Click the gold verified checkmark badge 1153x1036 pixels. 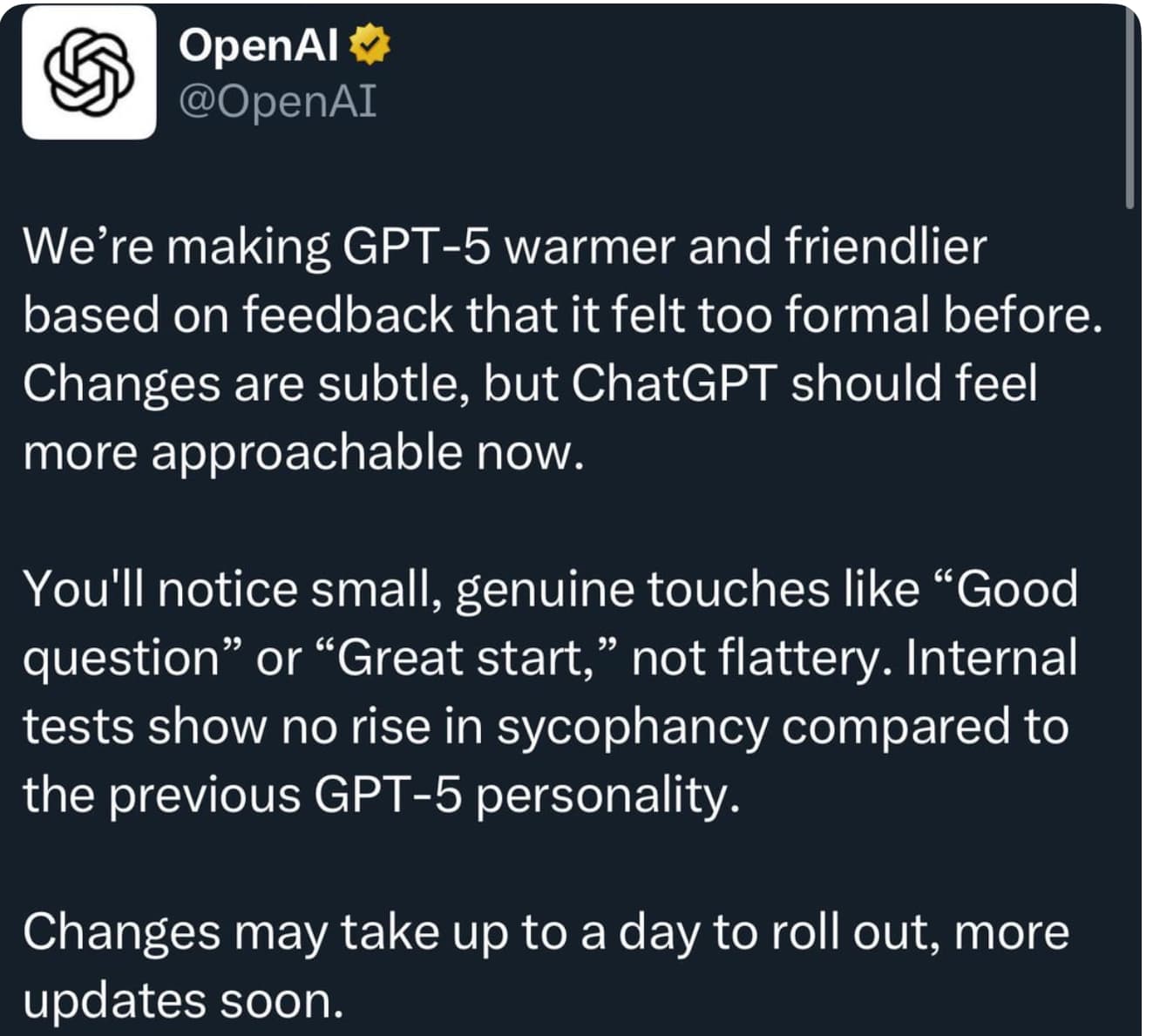[x=370, y=45]
